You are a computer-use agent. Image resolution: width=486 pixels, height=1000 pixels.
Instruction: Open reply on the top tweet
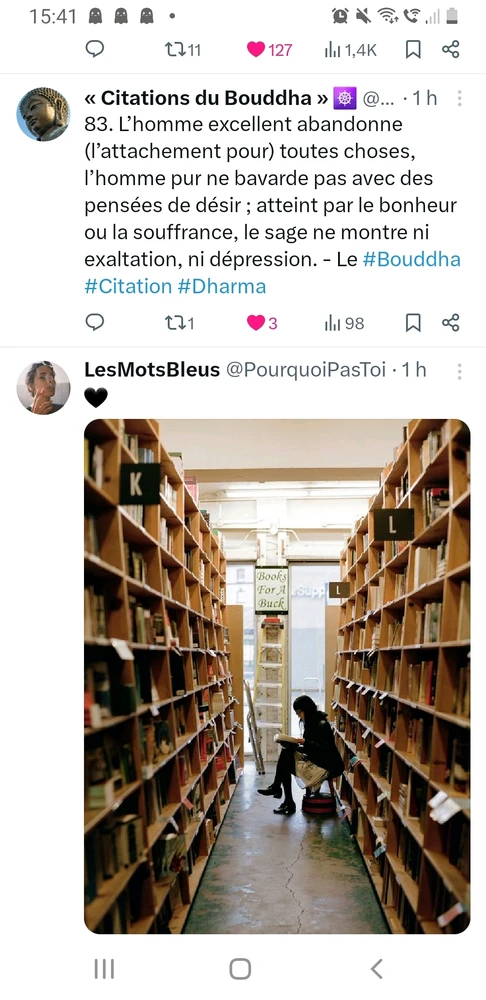pos(94,49)
